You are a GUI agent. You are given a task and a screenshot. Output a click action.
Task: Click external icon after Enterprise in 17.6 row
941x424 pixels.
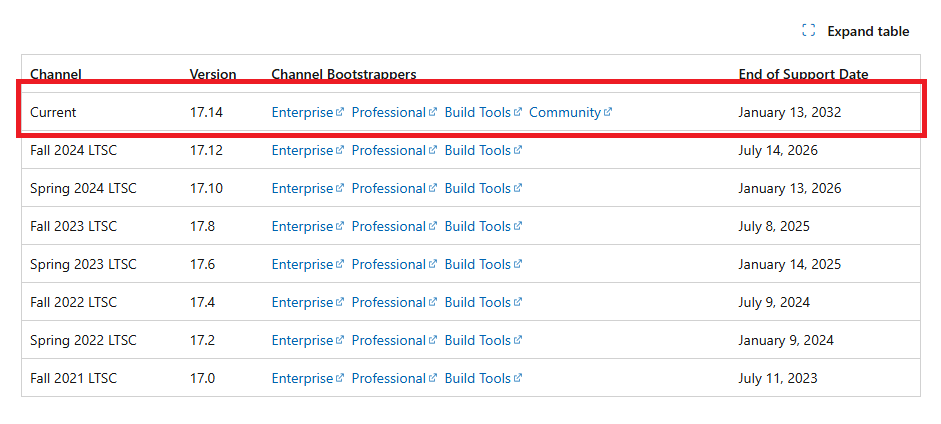tap(340, 264)
